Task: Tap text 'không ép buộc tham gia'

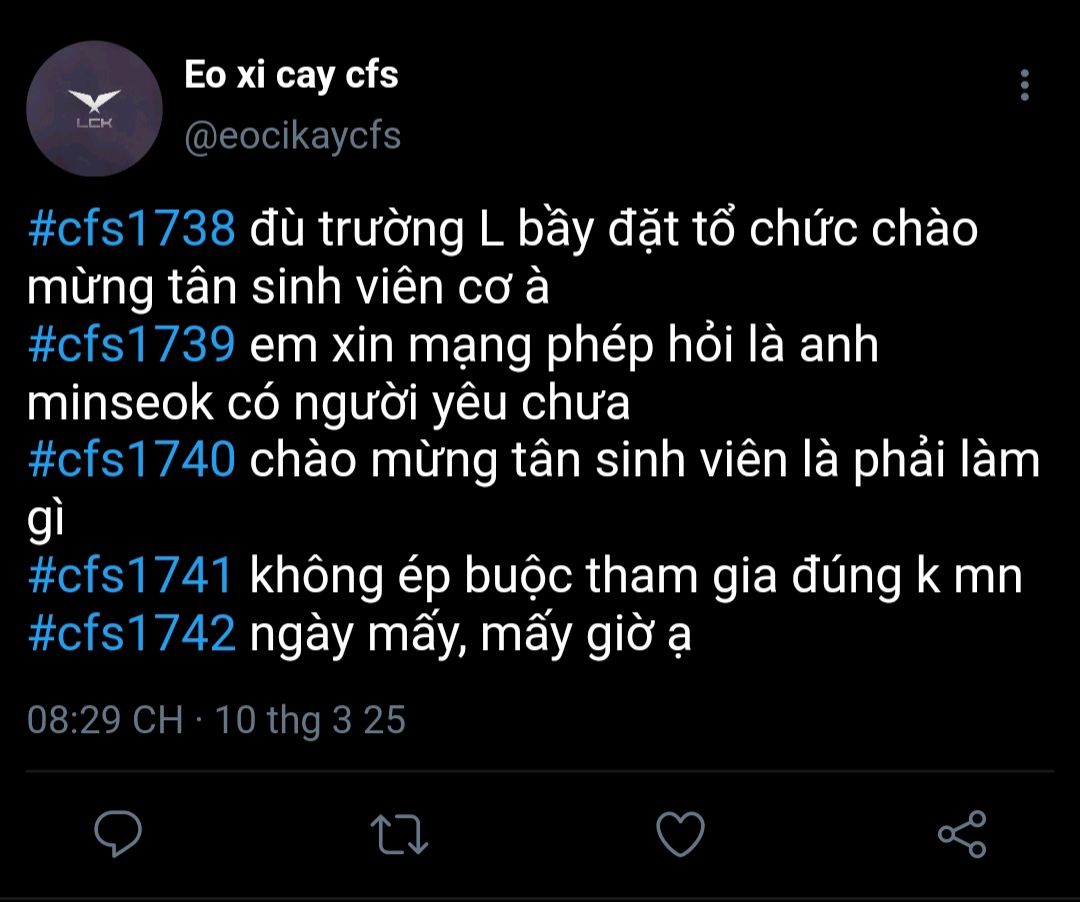Action: tap(513, 577)
